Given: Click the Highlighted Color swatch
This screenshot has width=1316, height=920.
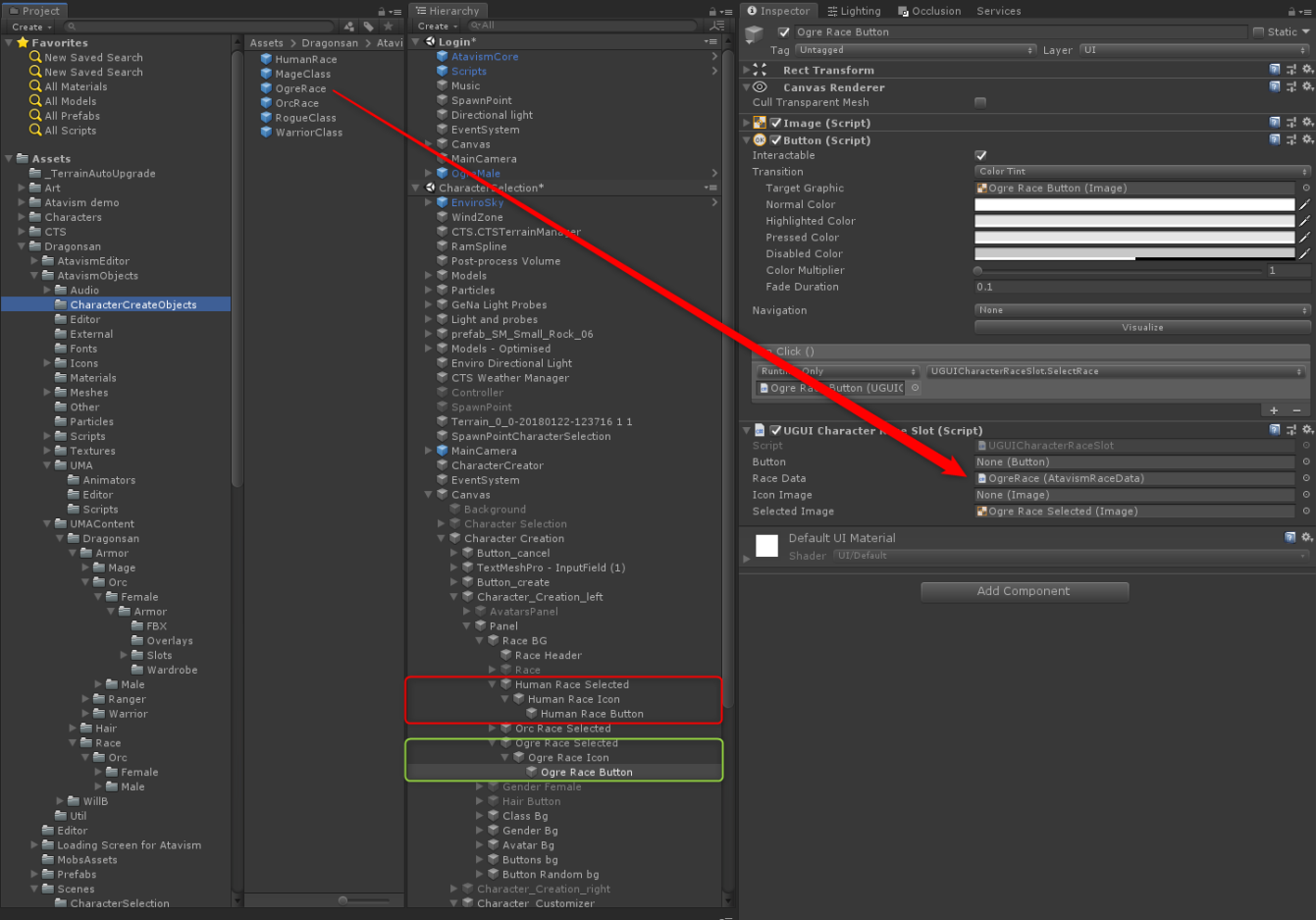Looking at the screenshot, I should (x=1134, y=222).
